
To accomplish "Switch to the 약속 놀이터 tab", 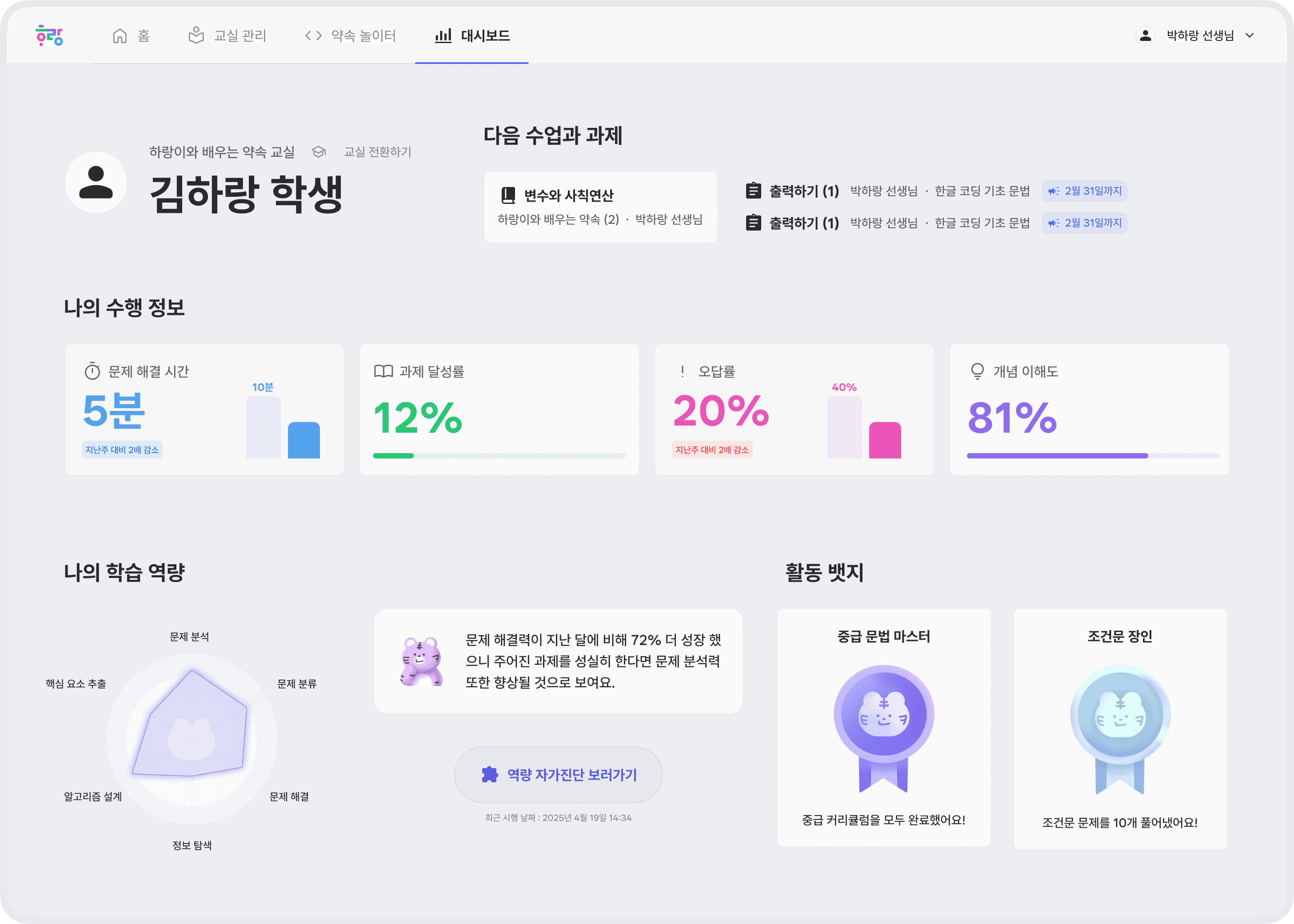I will coord(363,36).
